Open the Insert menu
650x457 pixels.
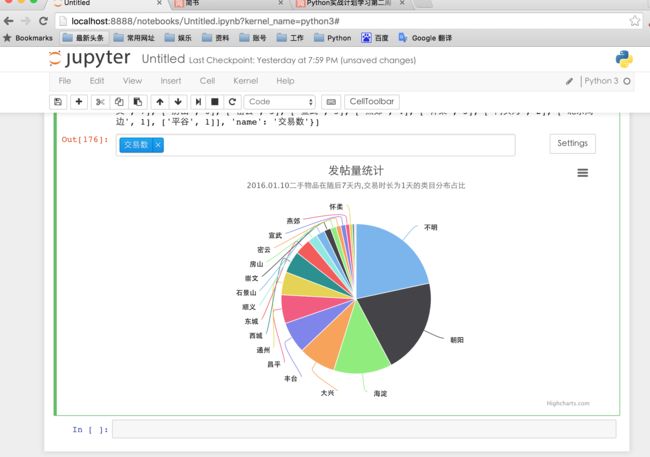171,81
